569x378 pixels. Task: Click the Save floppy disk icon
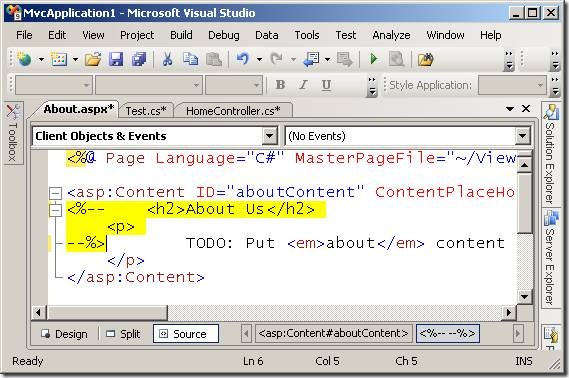[x=116, y=59]
